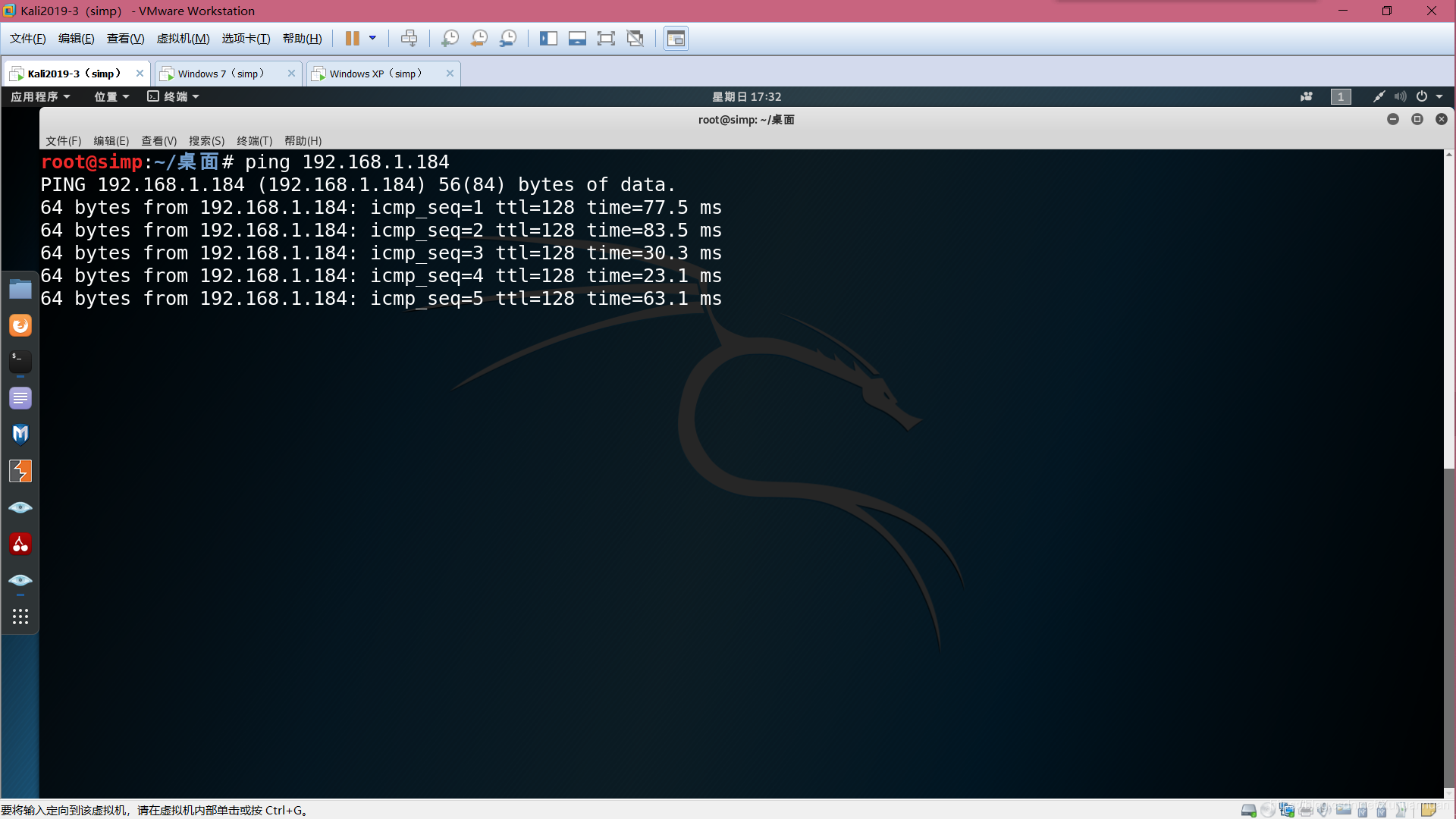
Task: Click the printer status icon
Action: click(x=1306, y=810)
